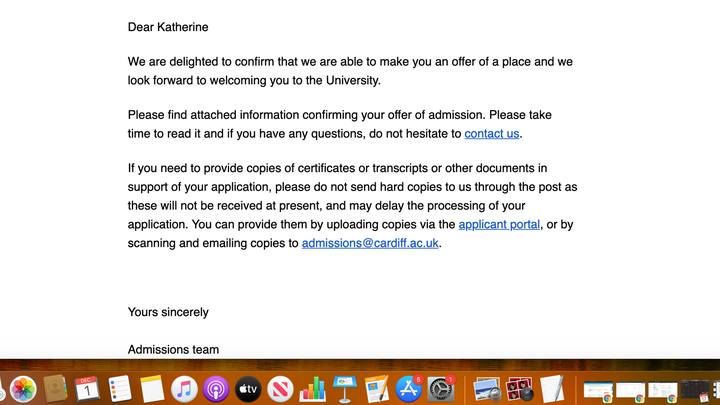
Task: Launch the Music app
Action: (x=184, y=389)
